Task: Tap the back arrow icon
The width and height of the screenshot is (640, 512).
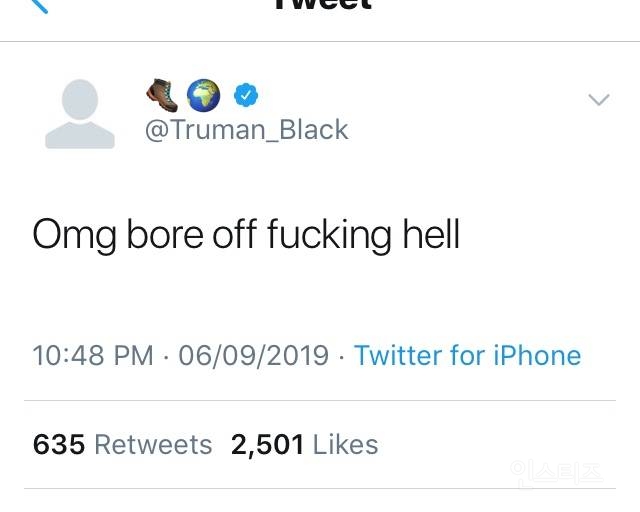Action: (x=38, y=5)
